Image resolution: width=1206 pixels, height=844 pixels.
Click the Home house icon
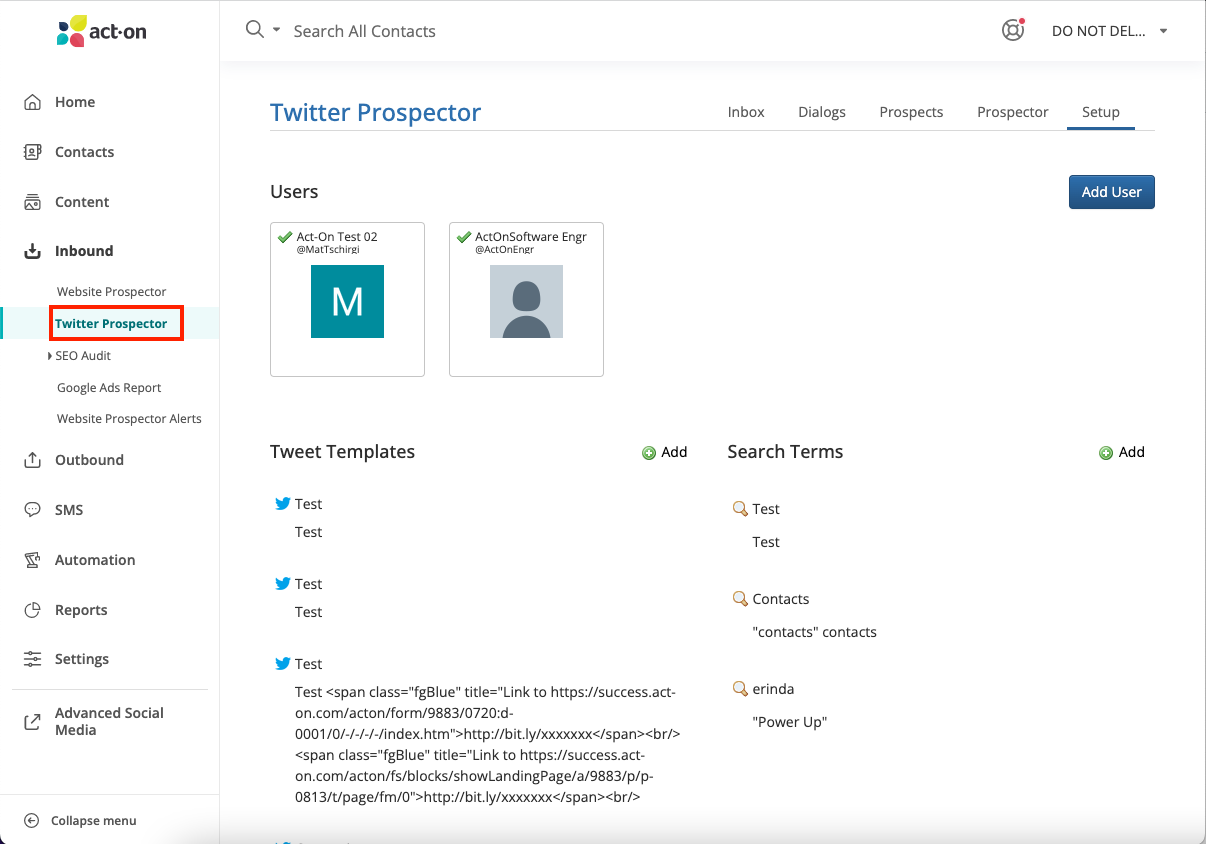coord(33,102)
